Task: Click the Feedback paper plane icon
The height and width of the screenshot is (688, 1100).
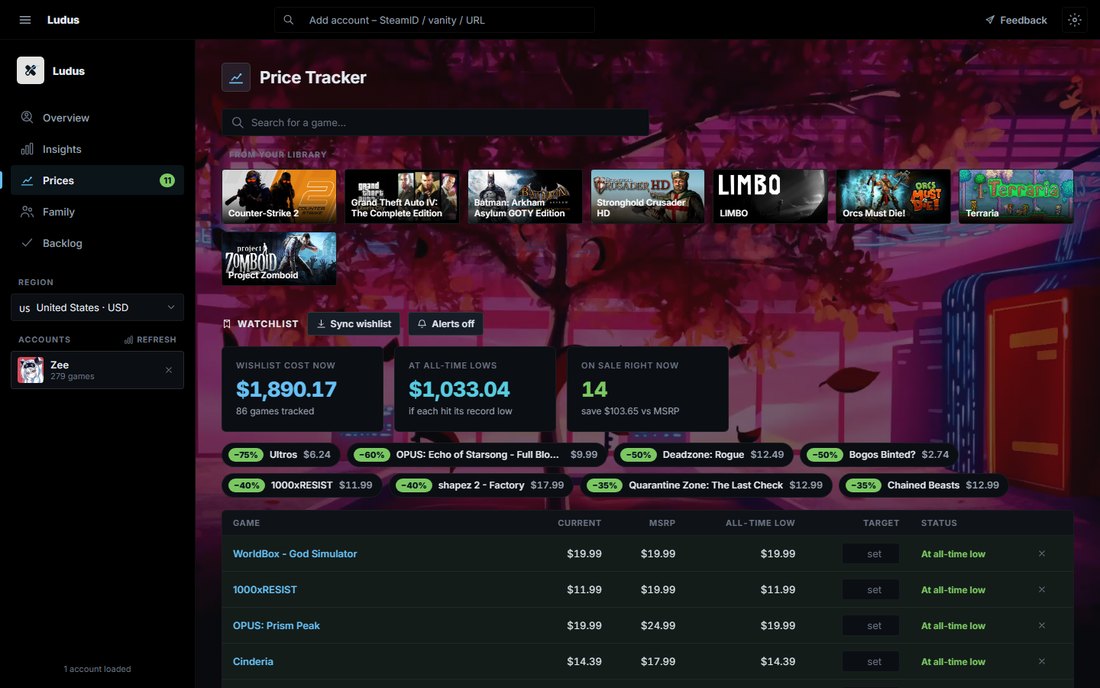Action: click(990, 20)
